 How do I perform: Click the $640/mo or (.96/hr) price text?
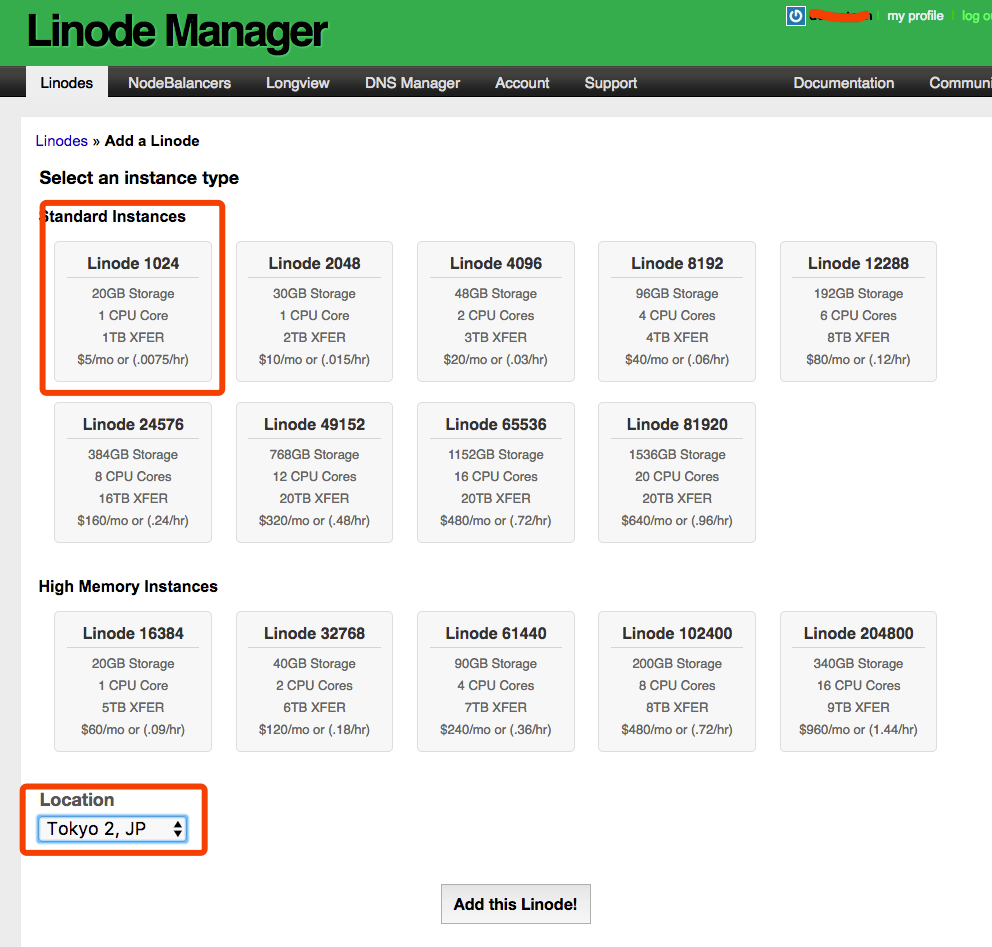point(677,521)
